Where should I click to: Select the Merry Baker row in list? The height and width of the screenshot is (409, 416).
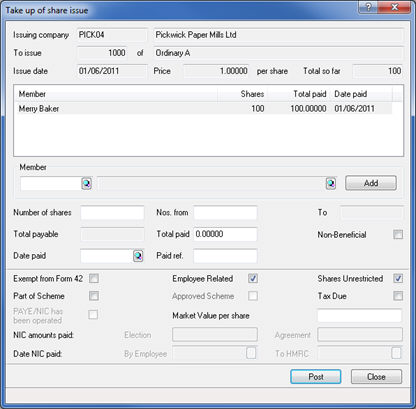[x=204, y=109]
